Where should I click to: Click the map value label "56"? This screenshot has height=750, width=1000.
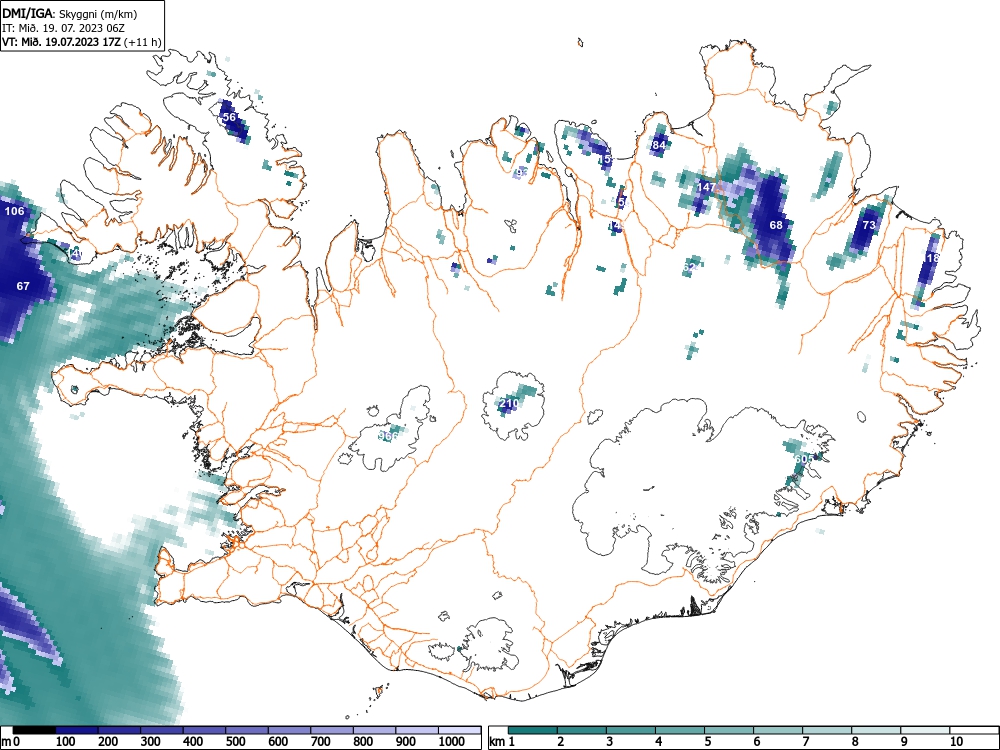pos(229,117)
